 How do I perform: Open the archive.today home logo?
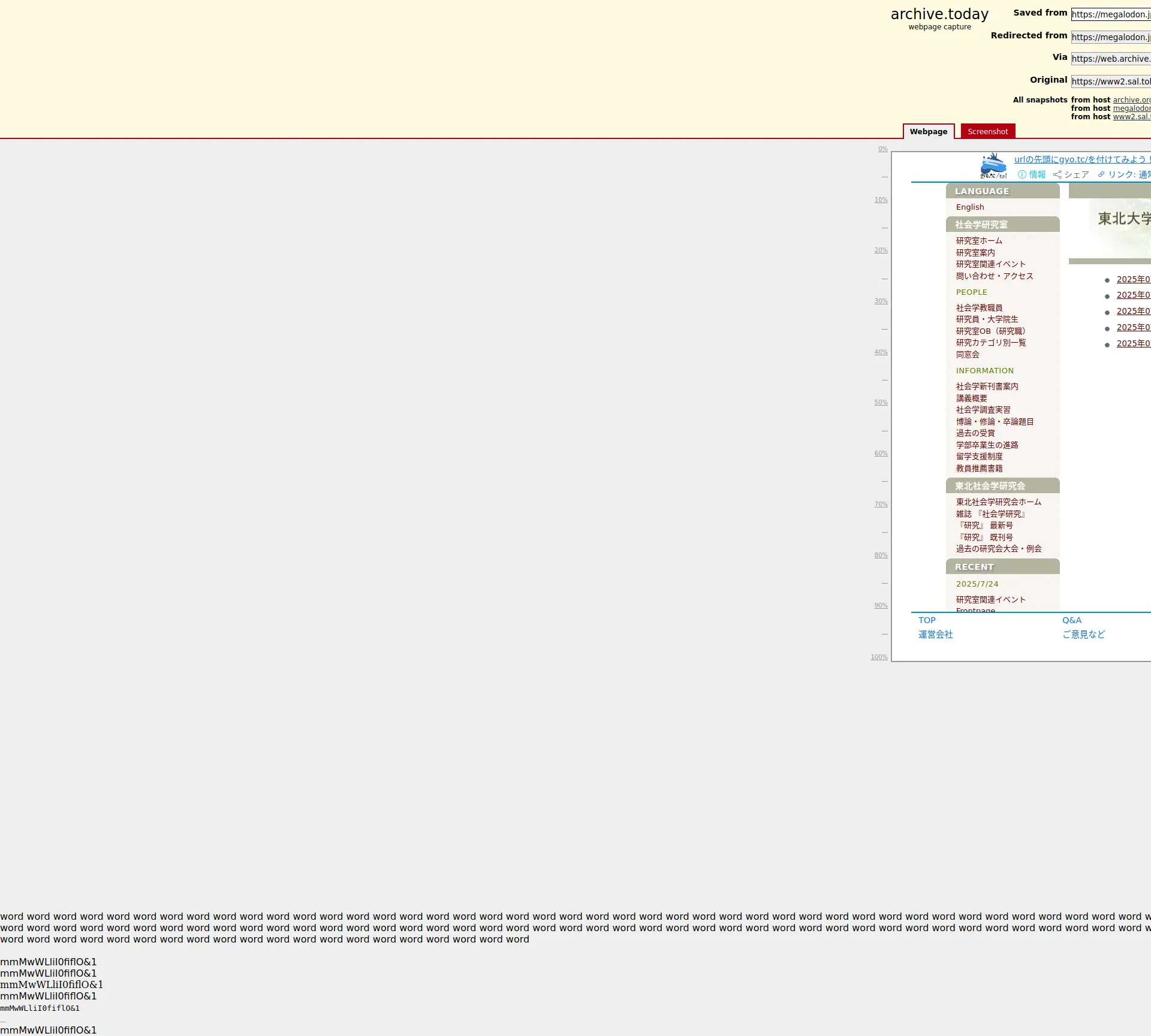(939, 14)
